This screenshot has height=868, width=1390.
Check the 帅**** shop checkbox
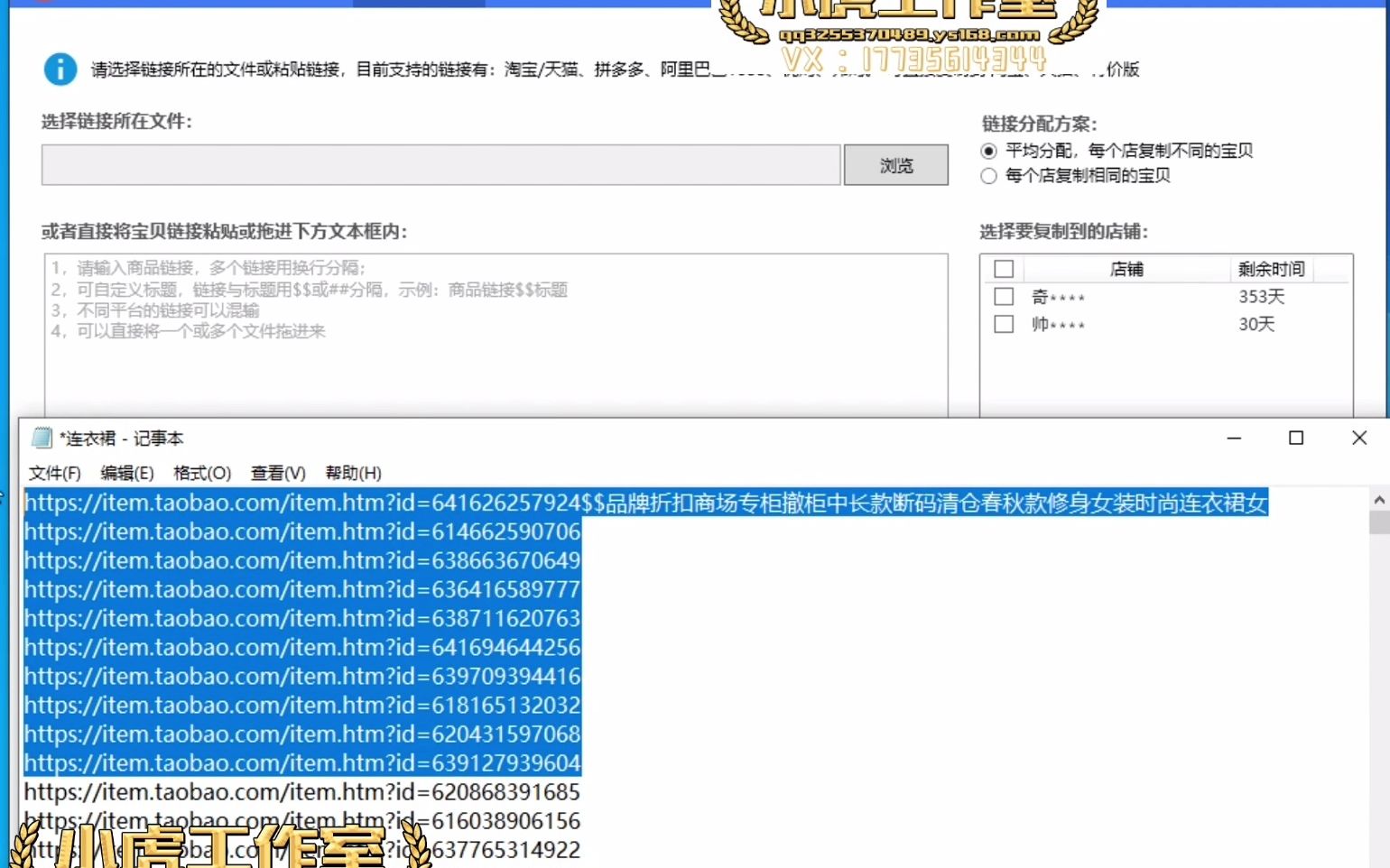pos(1004,324)
